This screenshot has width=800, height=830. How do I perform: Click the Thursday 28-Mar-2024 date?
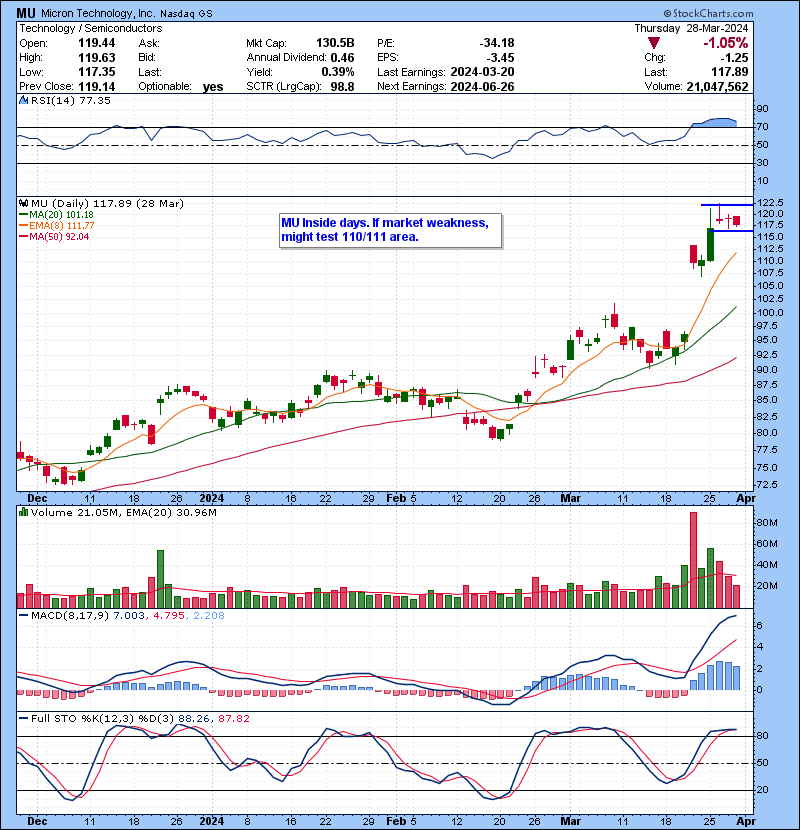click(691, 28)
